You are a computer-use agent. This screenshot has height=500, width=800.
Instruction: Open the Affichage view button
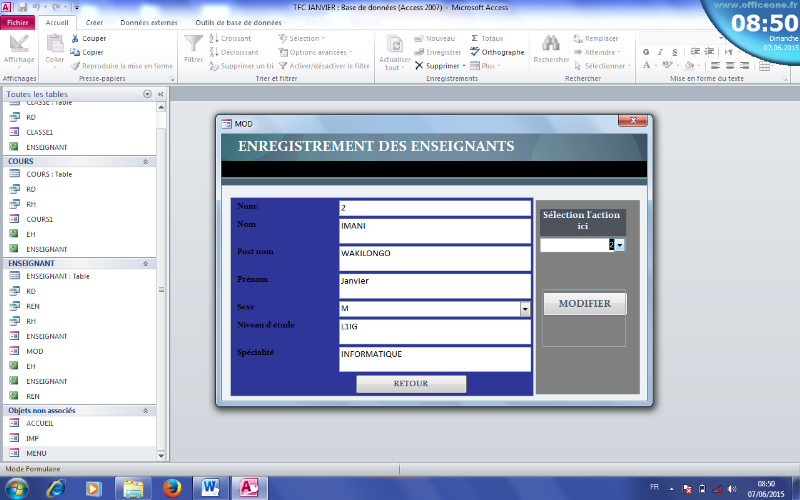pos(19,51)
